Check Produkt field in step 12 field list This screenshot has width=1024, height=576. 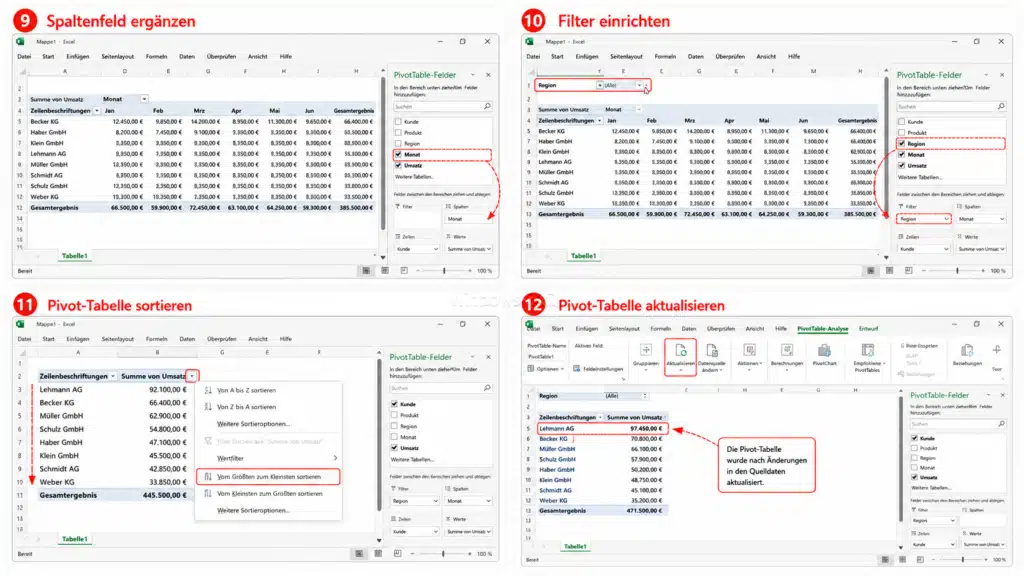click(x=914, y=448)
